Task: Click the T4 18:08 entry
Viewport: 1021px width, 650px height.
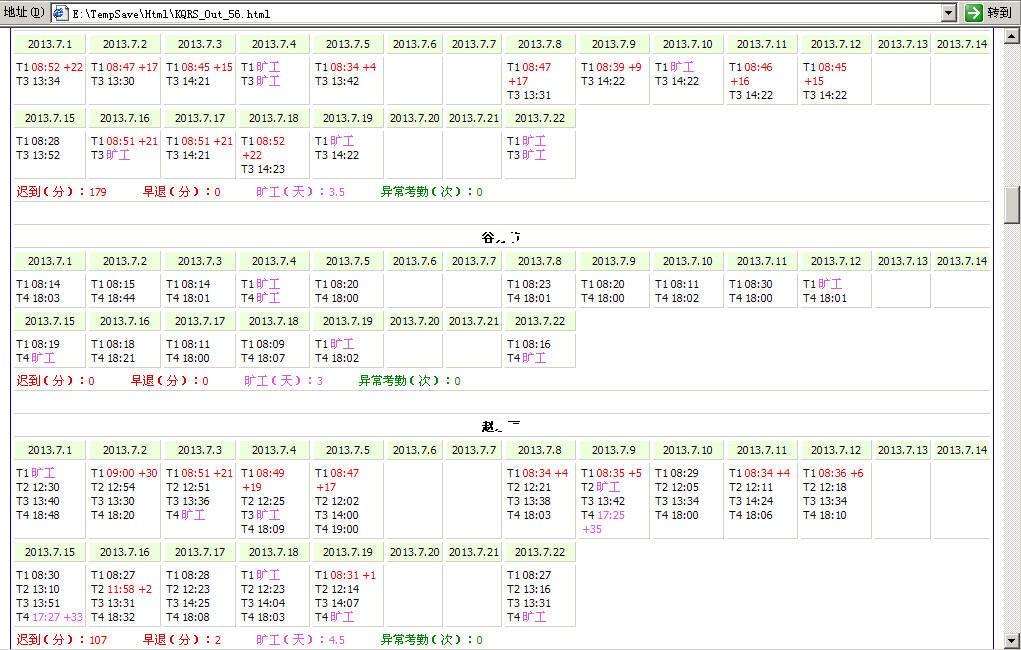Action: click(x=188, y=617)
